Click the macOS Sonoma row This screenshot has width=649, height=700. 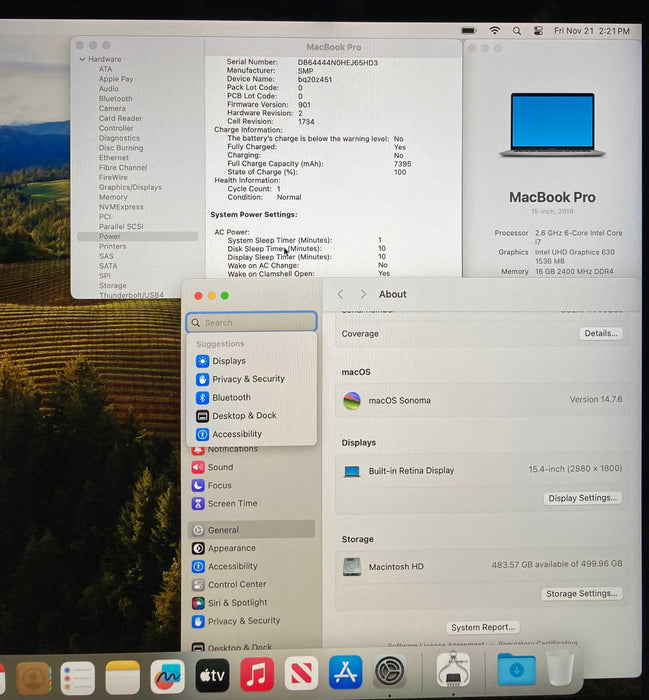482,400
